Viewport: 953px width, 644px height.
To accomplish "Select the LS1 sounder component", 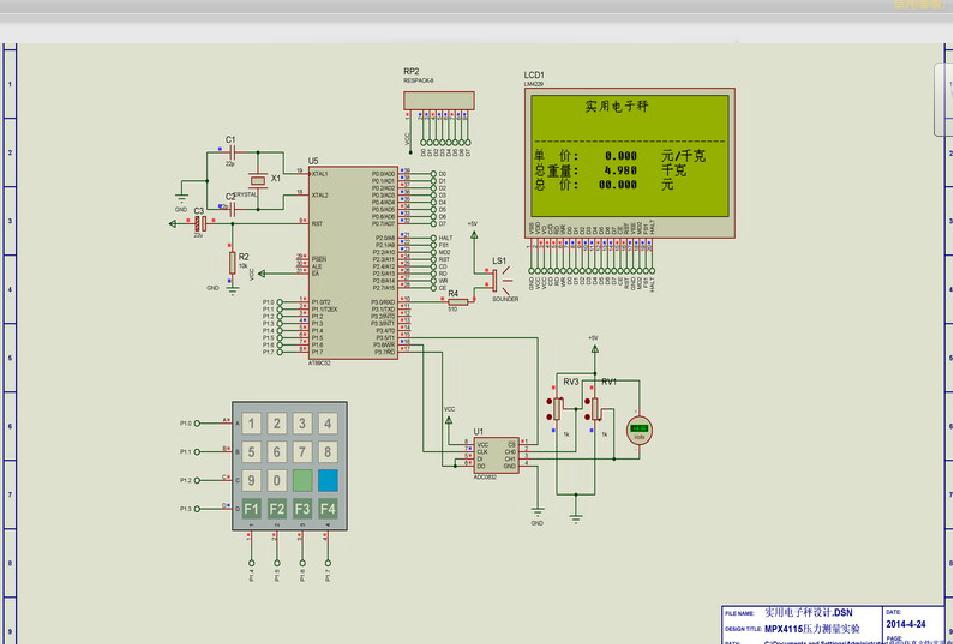I will point(497,282).
